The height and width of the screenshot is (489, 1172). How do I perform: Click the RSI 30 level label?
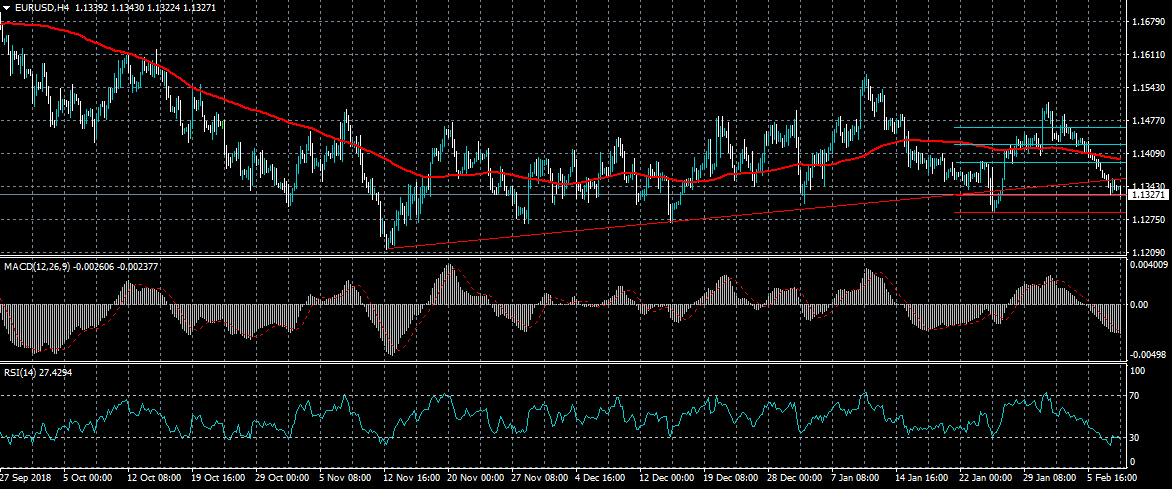1137,438
